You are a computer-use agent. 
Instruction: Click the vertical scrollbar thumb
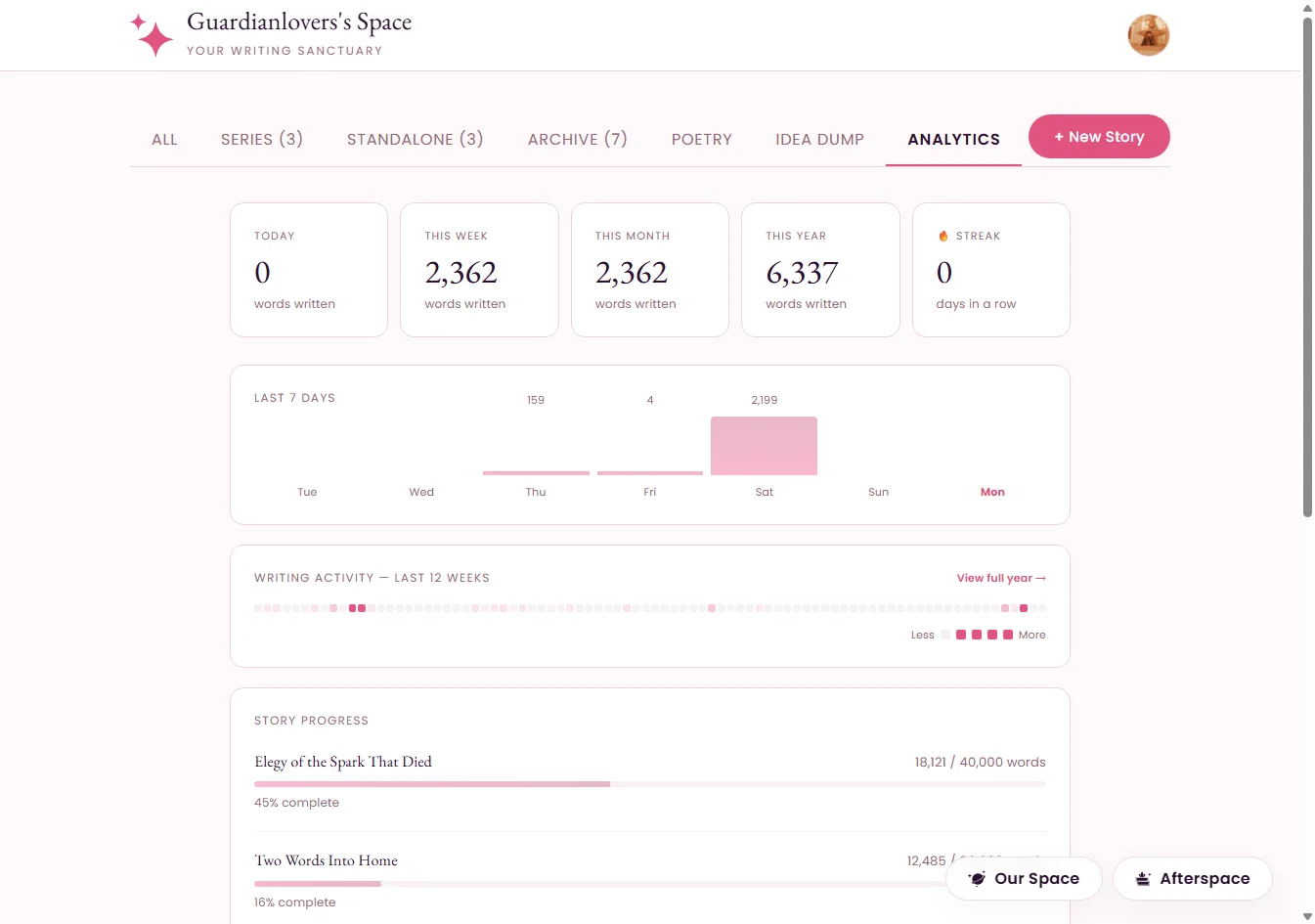coord(1308,266)
